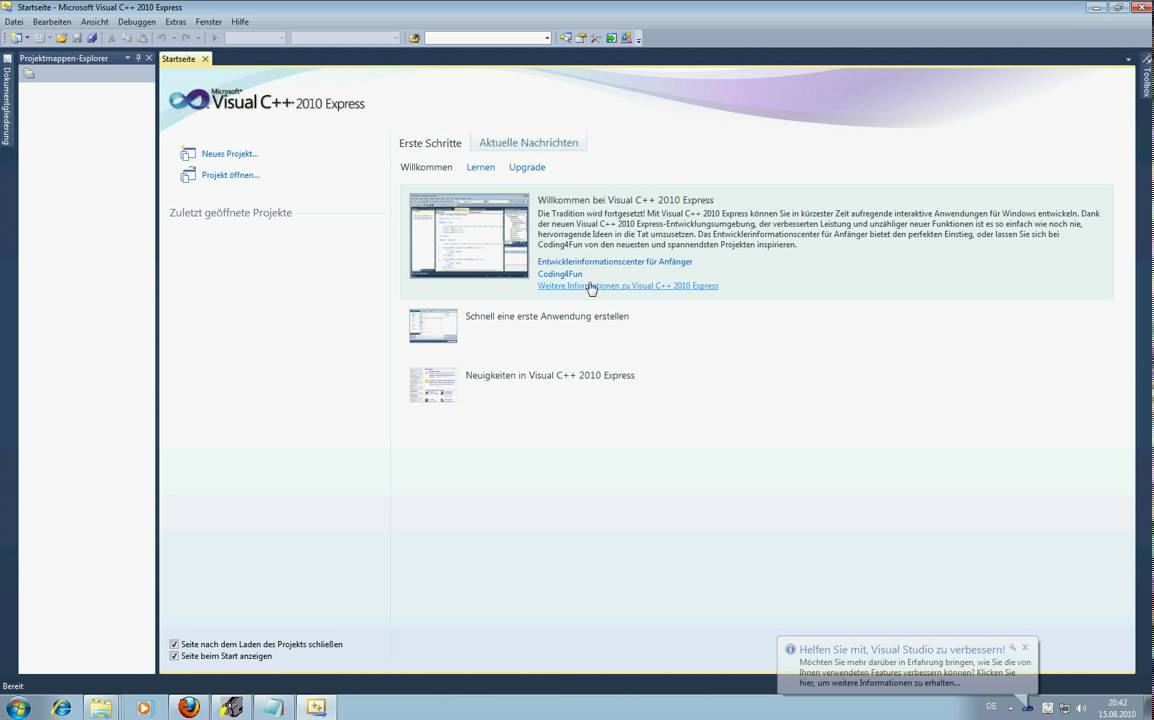
Task: Click the feedback balloon message text
Action: click(x=915, y=672)
